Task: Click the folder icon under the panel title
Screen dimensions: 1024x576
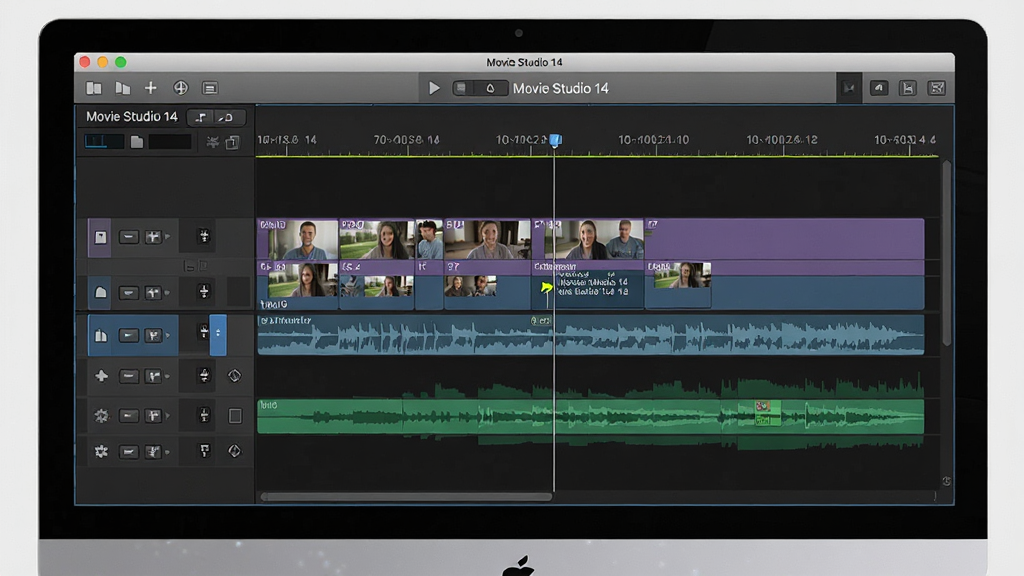Action: coord(136,142)
